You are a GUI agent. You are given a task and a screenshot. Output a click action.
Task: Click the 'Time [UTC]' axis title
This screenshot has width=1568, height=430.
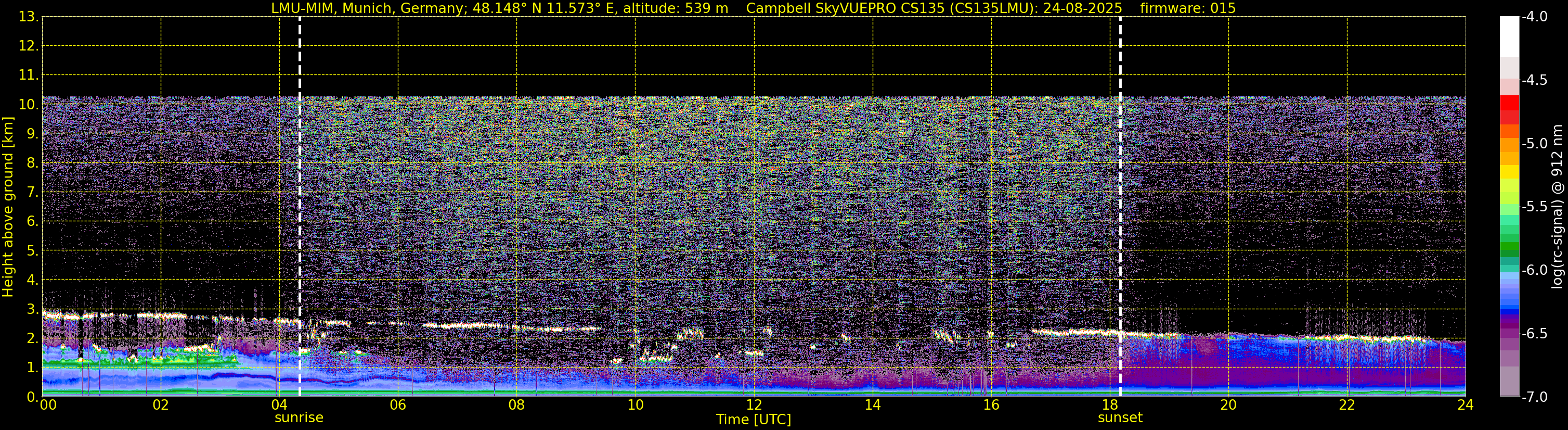click(x=754, y=420)
